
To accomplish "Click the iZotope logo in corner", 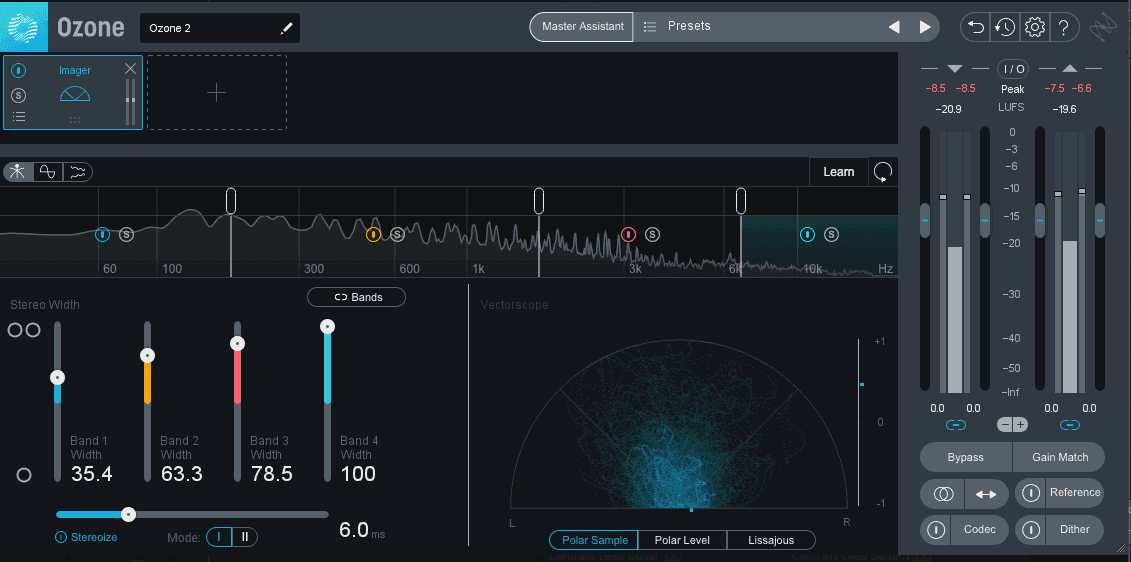I will (1103, 27).
